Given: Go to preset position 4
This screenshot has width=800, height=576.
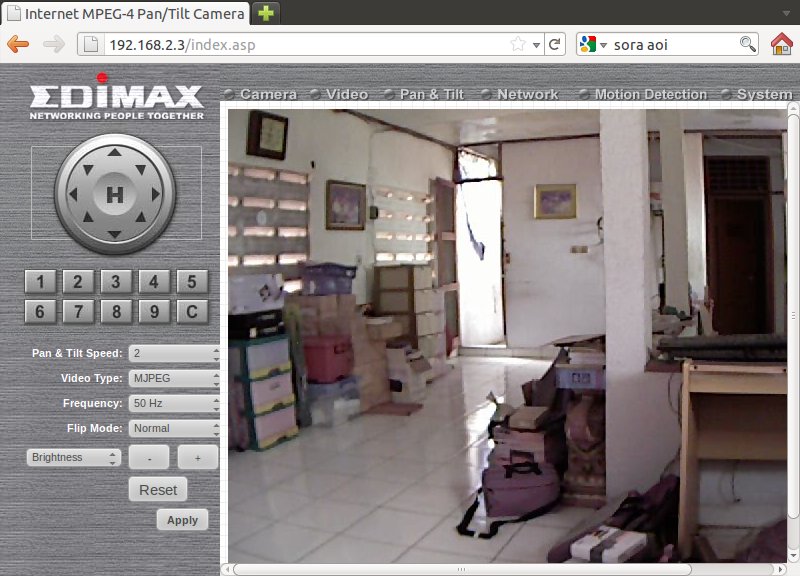Looking at the screenshot, I should [154, 282].
